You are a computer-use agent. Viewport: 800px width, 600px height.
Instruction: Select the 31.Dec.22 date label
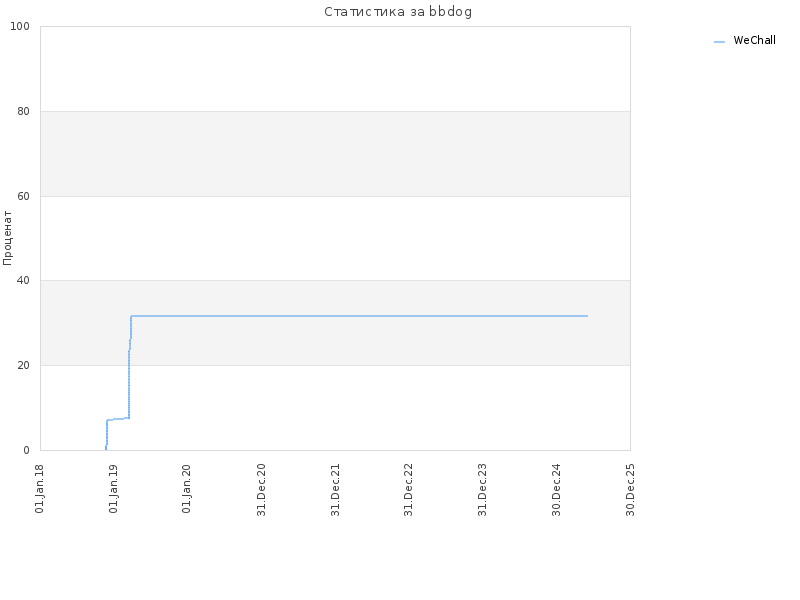point(409,489)
